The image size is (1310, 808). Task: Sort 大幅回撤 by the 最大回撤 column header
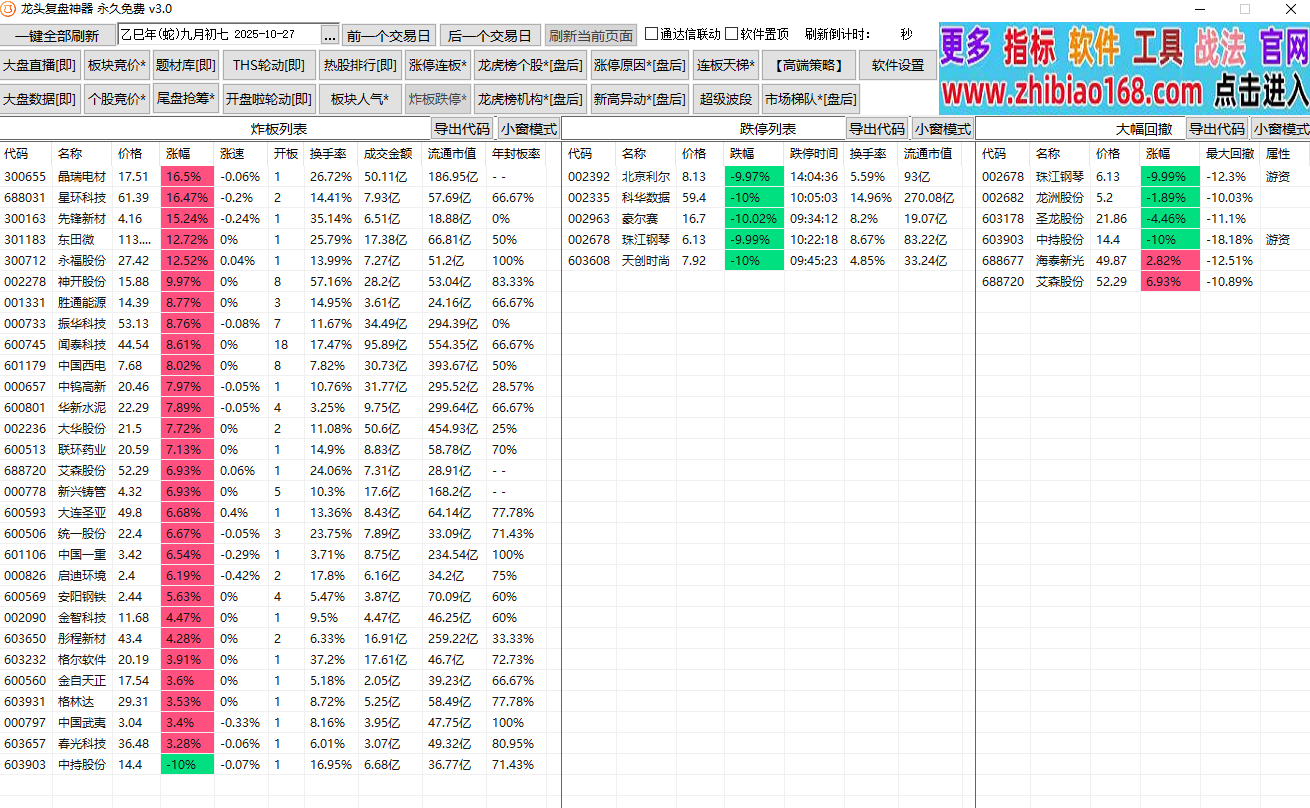pyautogui.click(x=1230, y=154)
